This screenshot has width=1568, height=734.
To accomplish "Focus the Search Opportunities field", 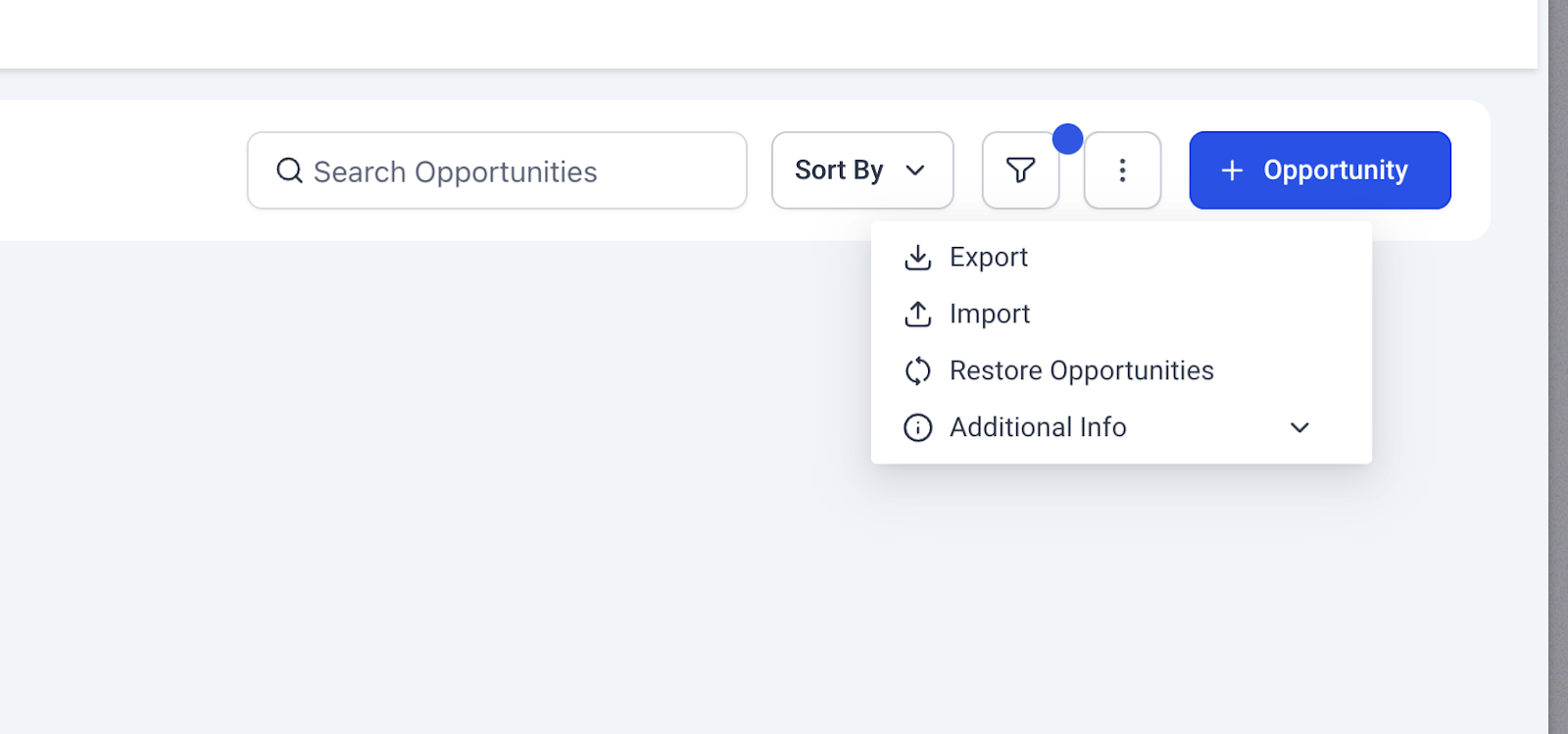I will [x=497, y=171].
